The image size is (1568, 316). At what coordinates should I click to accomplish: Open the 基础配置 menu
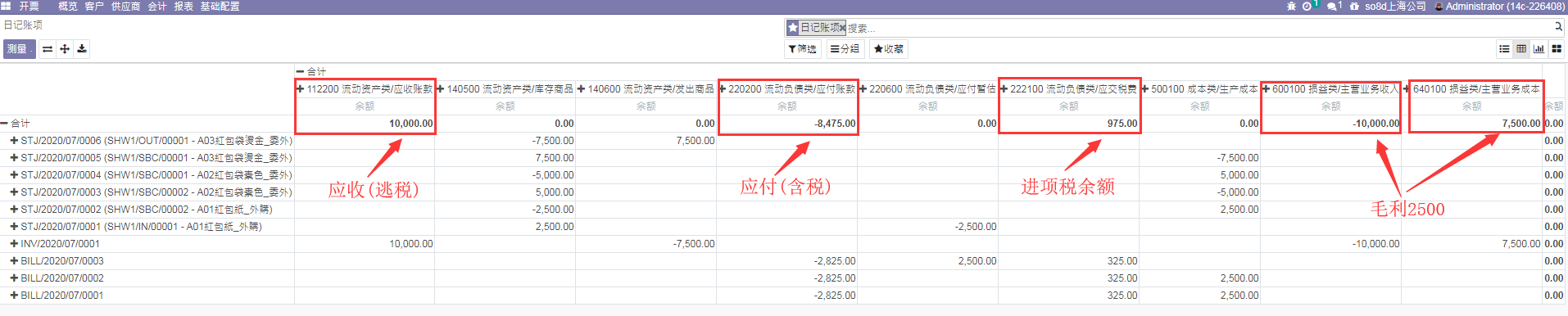click(220, 6)
